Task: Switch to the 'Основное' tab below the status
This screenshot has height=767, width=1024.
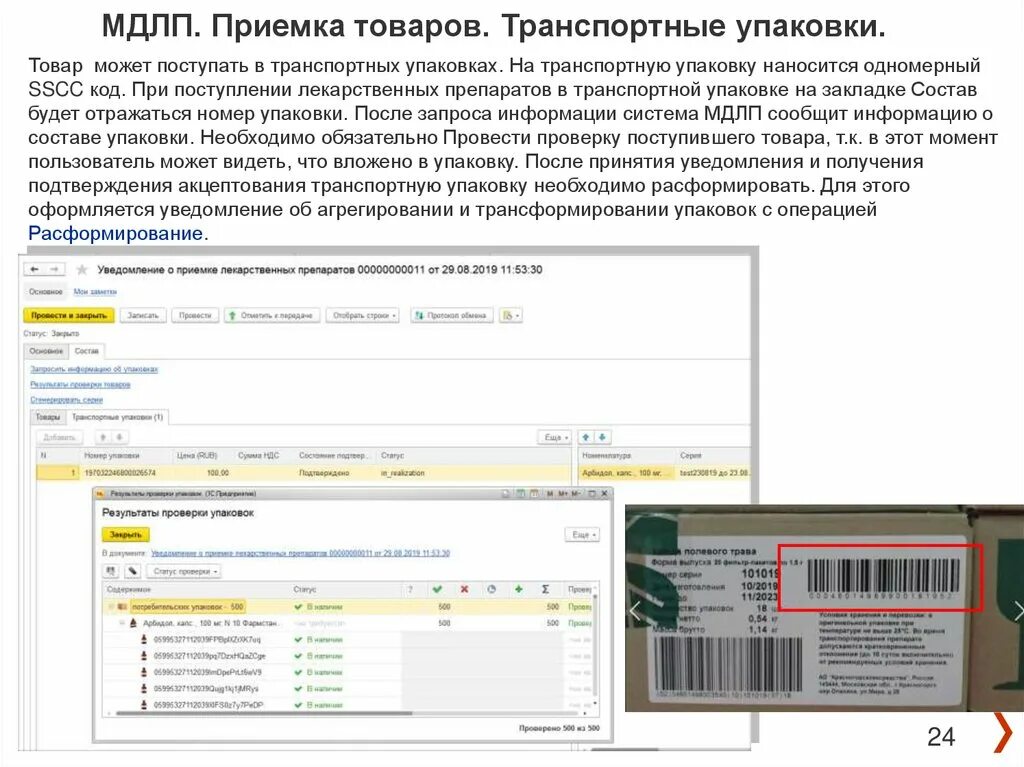Action: [x=46, y=351]
